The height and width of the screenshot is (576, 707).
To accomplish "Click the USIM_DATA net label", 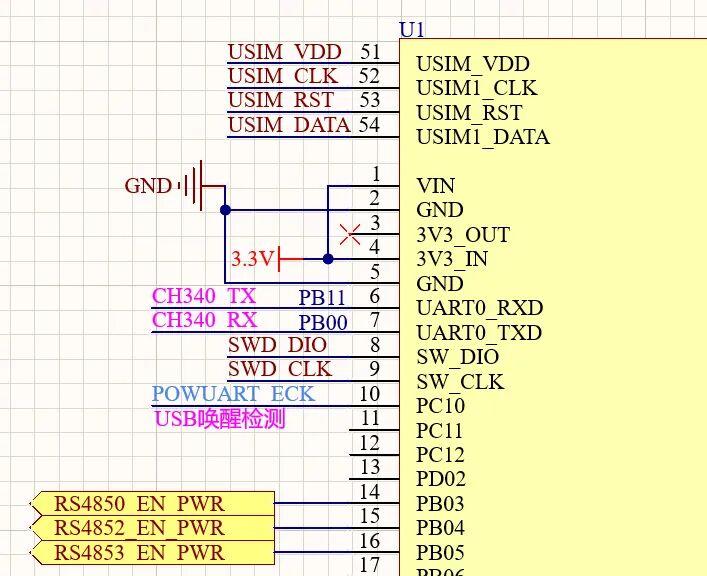I will 289,125.
